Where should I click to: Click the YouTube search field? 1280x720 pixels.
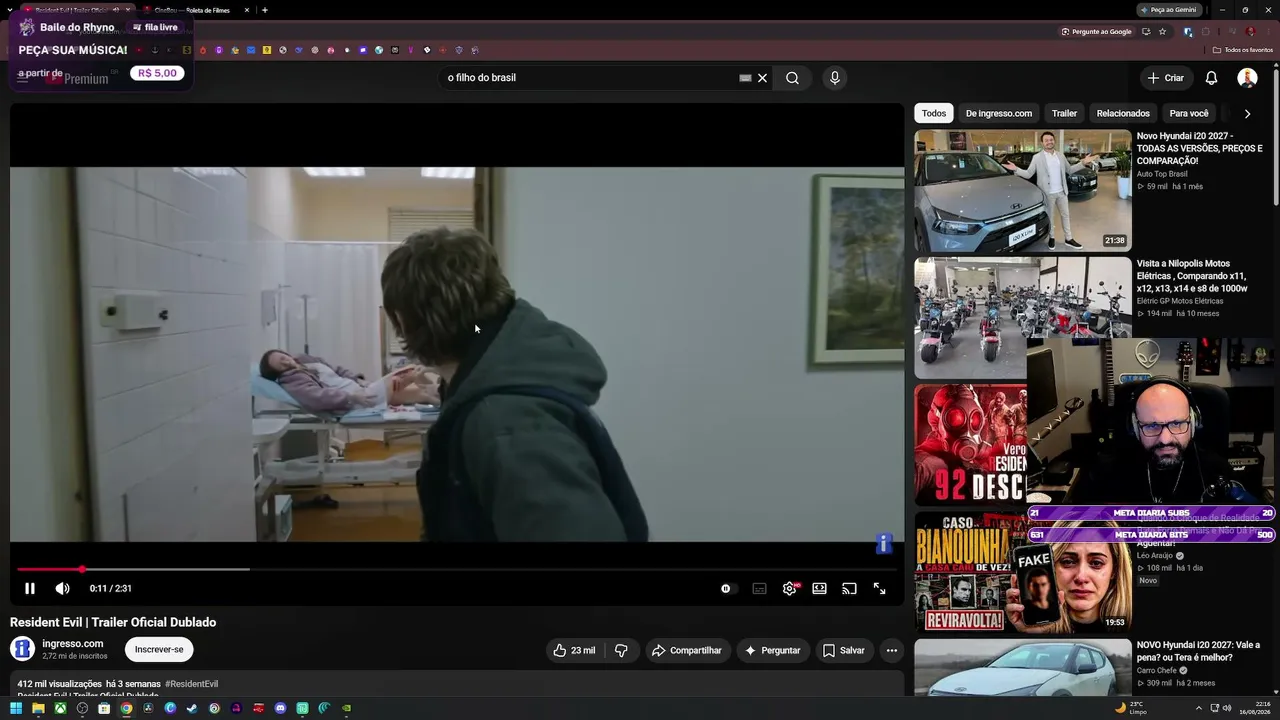click(x=590, y=78)
